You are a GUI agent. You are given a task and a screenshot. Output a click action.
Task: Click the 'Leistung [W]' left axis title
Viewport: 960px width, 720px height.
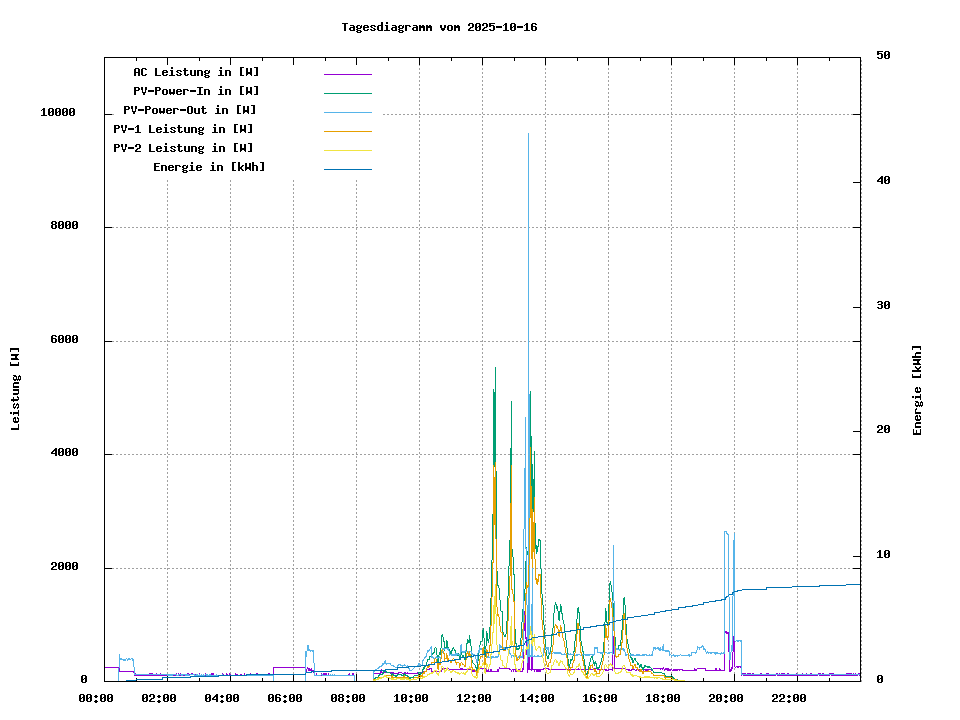(15, 389)
